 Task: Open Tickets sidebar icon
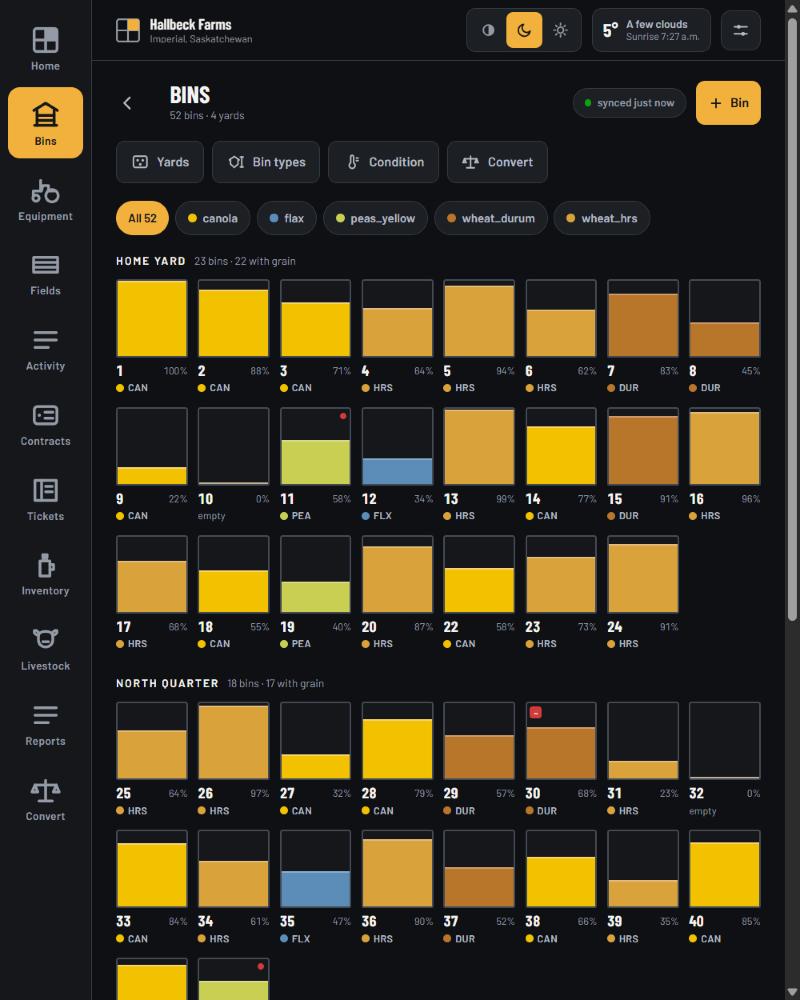click(x=45, y=490)
